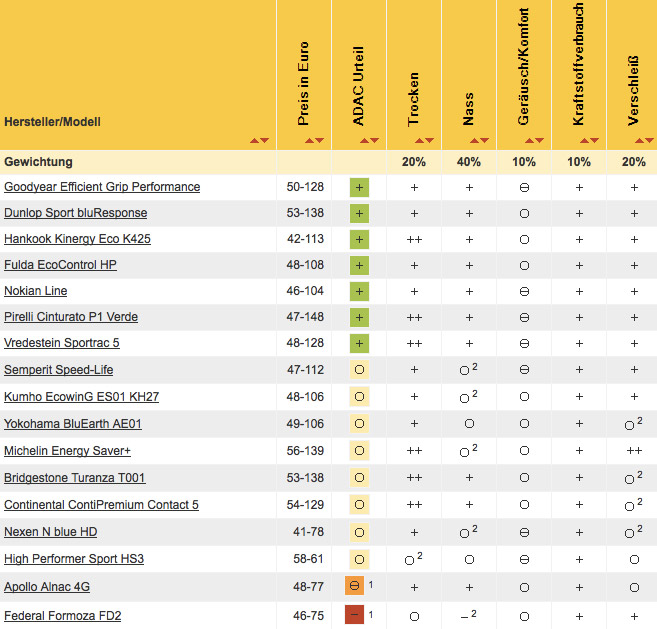Open Hankook Kinergy Eco K425 link
657x629 pixels.
click(x=78, y=239)
